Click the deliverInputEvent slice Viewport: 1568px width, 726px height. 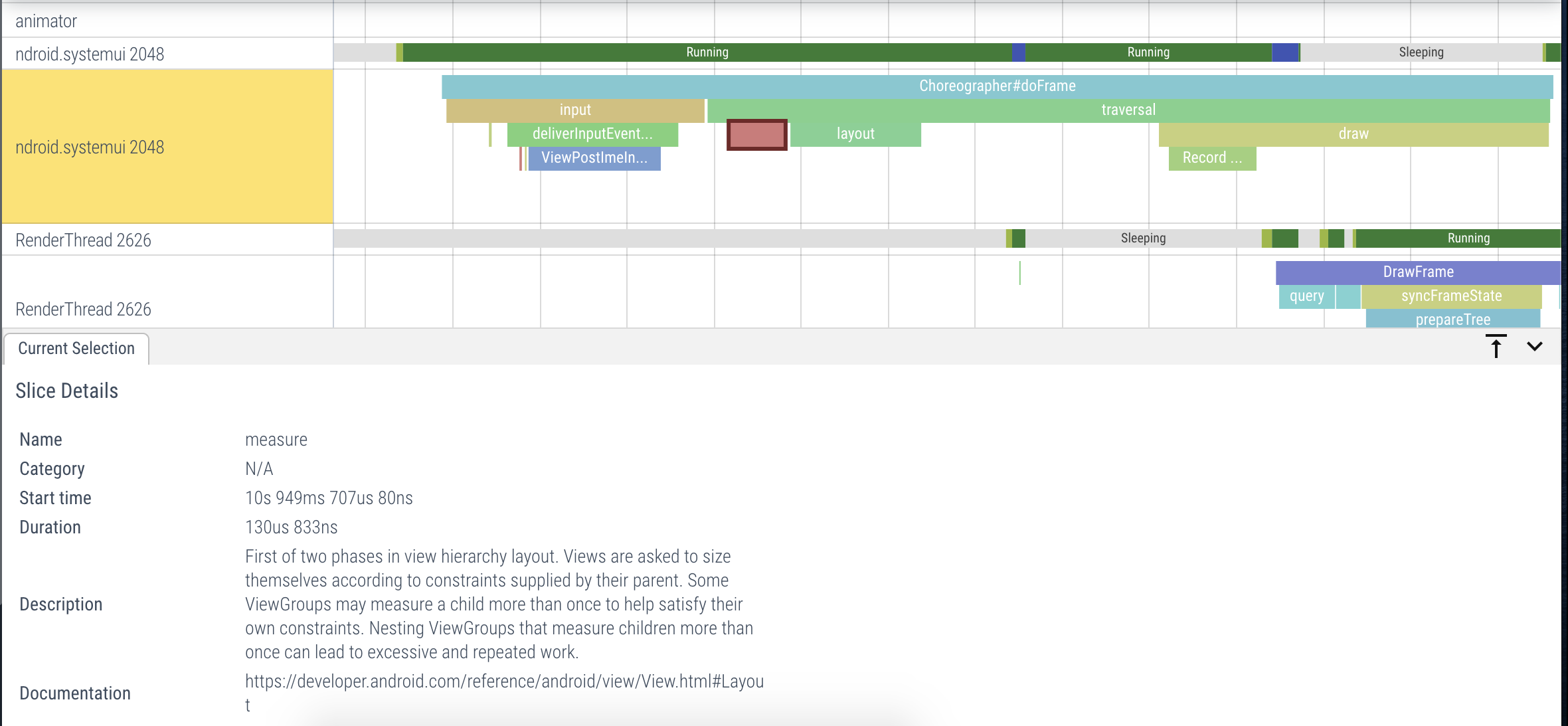[x=592, y=134]
